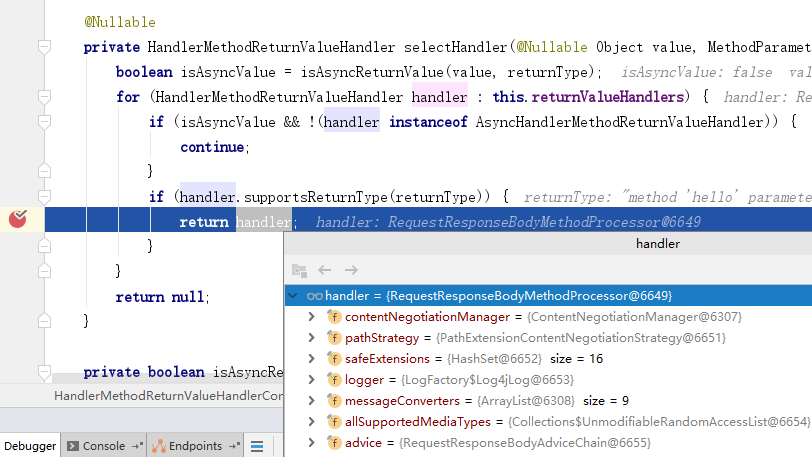The width and height of the screenshot is (812, 457).
Task: Click the forward arrow in handler popup
Action: tap(351, 270)
